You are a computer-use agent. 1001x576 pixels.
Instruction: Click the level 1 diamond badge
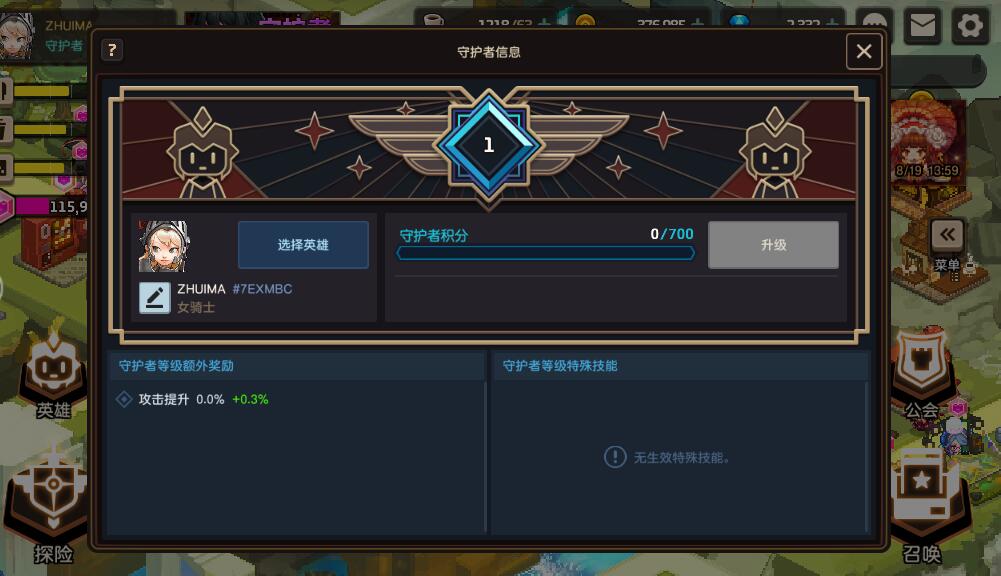[489, 146]
